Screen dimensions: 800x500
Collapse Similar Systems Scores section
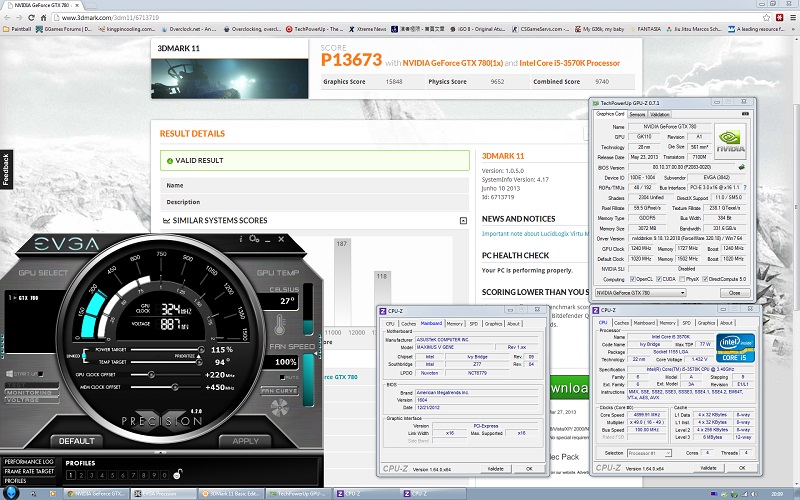coord(463,220)
